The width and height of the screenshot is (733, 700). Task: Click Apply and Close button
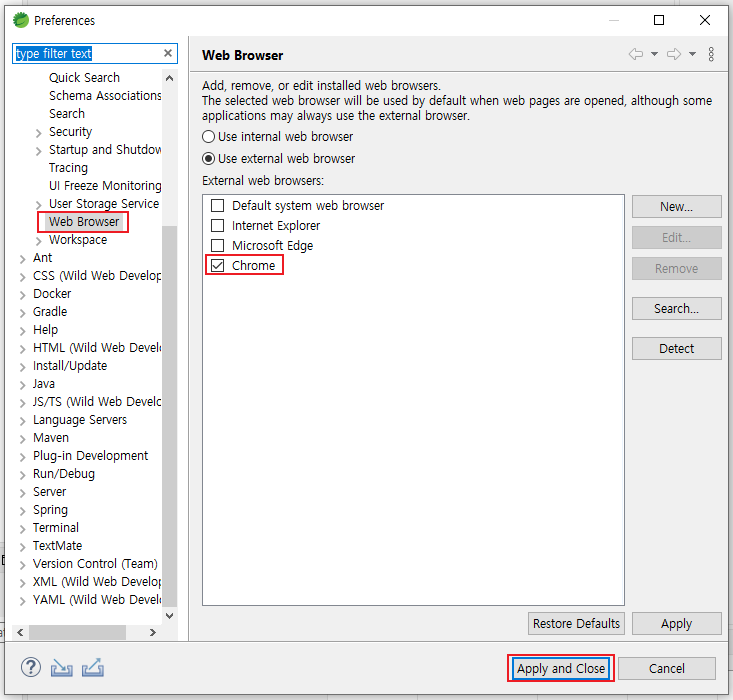point(561,669)
